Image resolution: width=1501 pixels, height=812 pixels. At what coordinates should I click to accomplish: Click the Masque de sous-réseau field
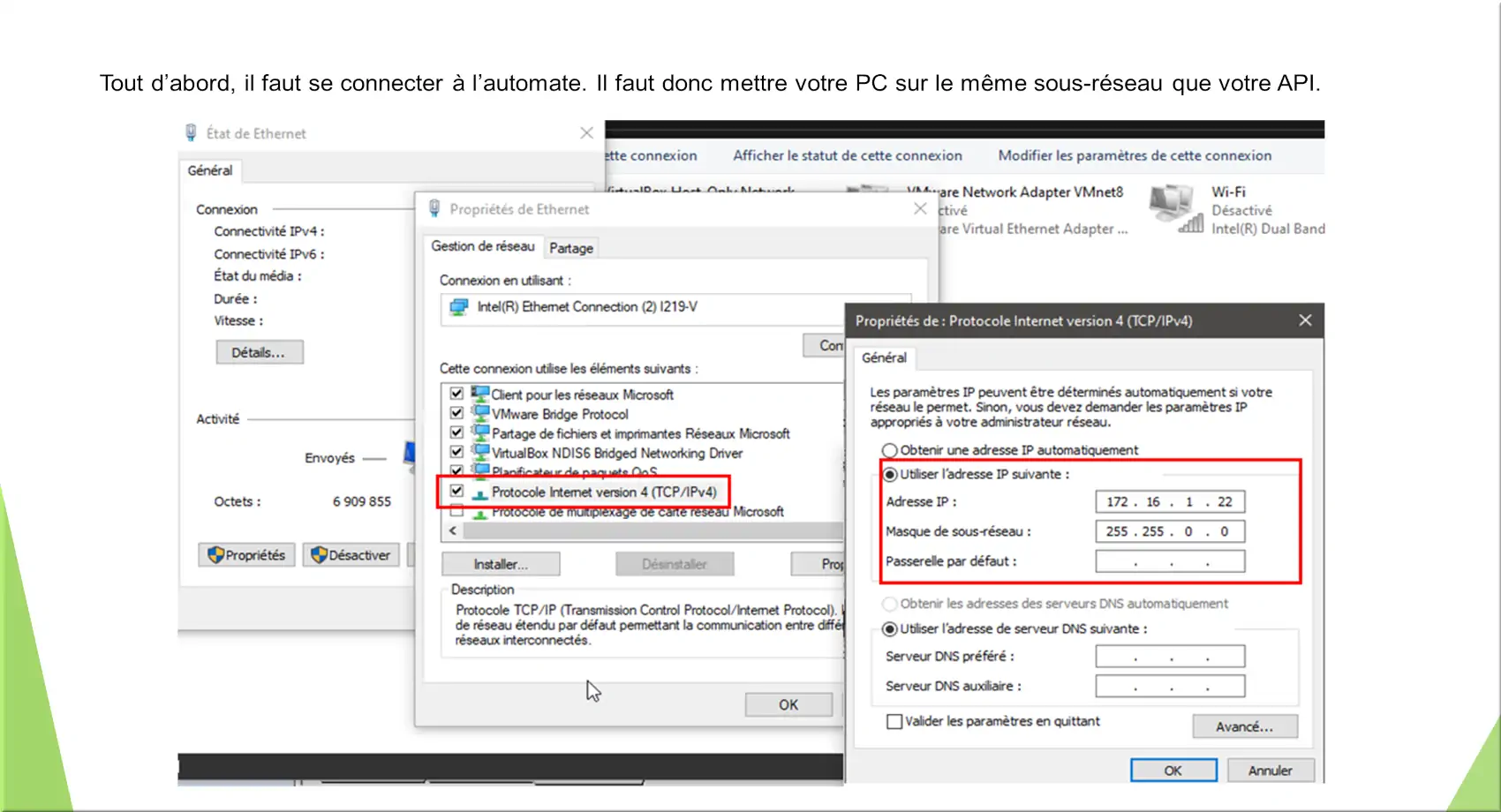(x=1170, y=531)
